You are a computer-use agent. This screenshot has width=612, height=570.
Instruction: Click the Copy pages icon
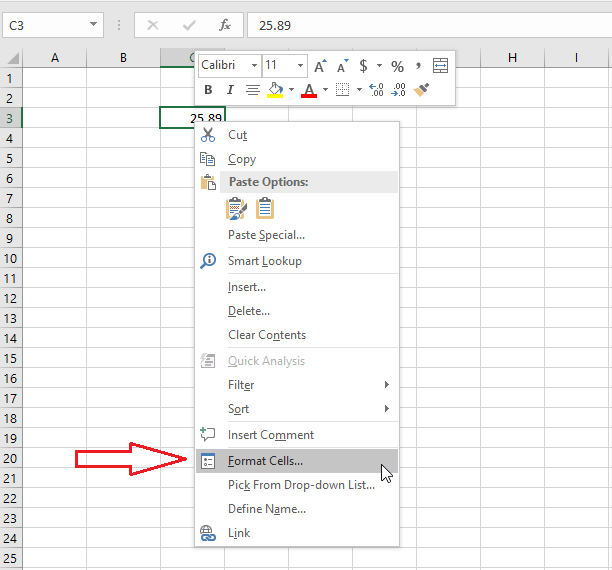(208, 159)
